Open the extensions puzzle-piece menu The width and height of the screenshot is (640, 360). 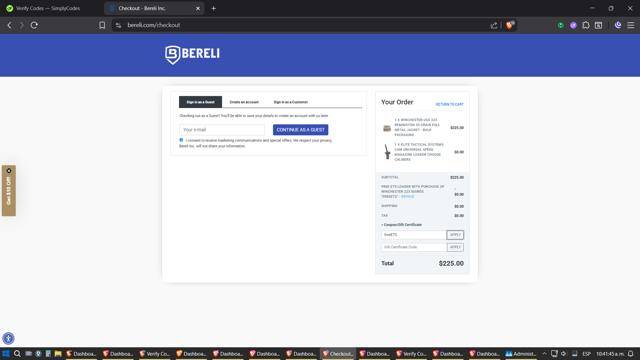[x=586, y=25]
